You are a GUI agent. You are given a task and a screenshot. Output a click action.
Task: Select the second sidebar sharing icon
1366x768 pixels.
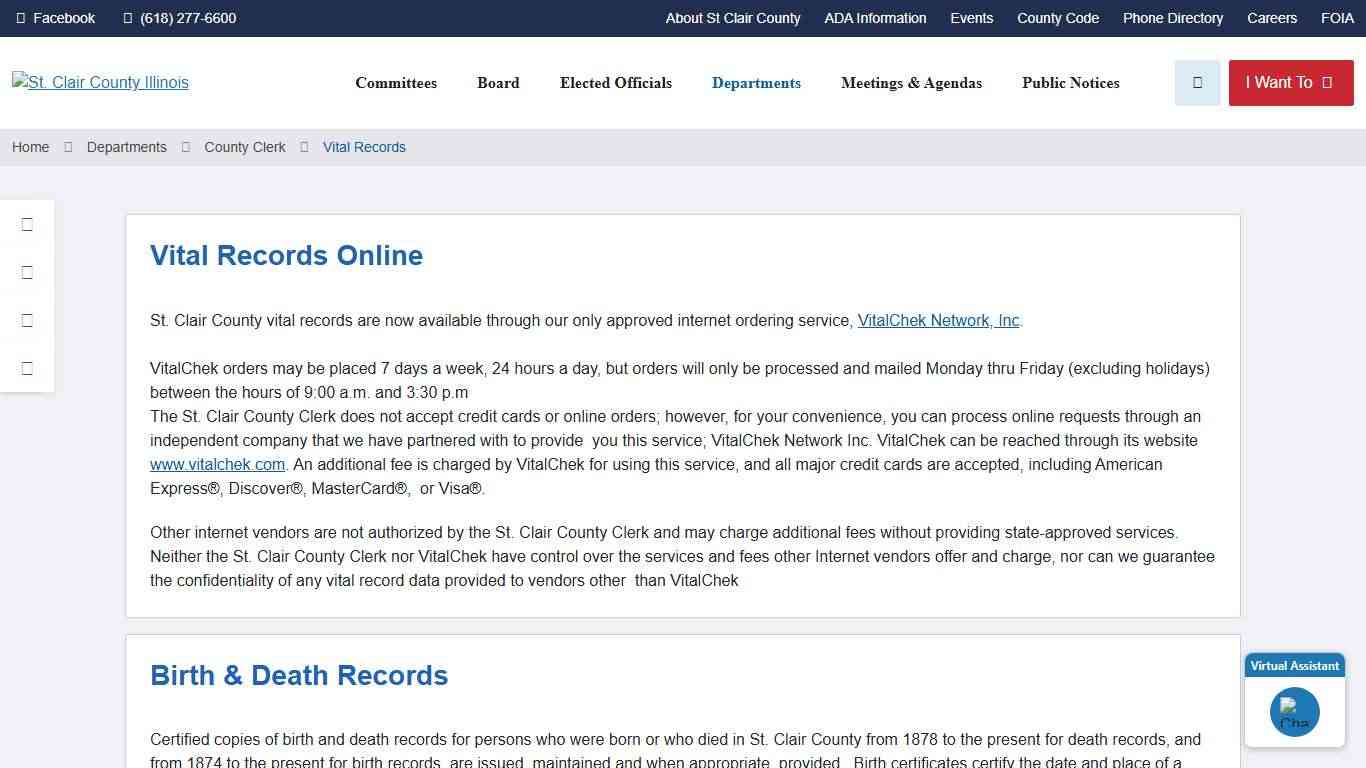point(27,272)
